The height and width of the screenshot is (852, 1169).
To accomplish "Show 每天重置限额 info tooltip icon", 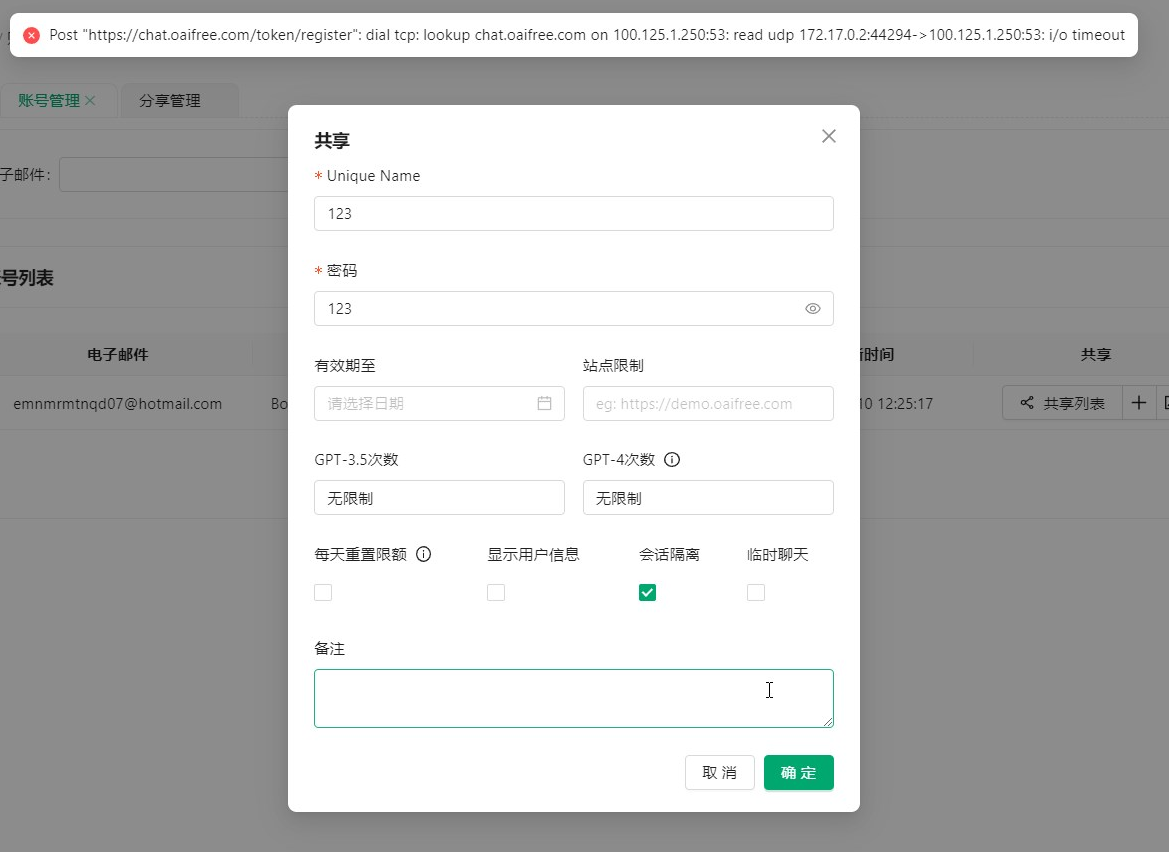I will (423, 554).
